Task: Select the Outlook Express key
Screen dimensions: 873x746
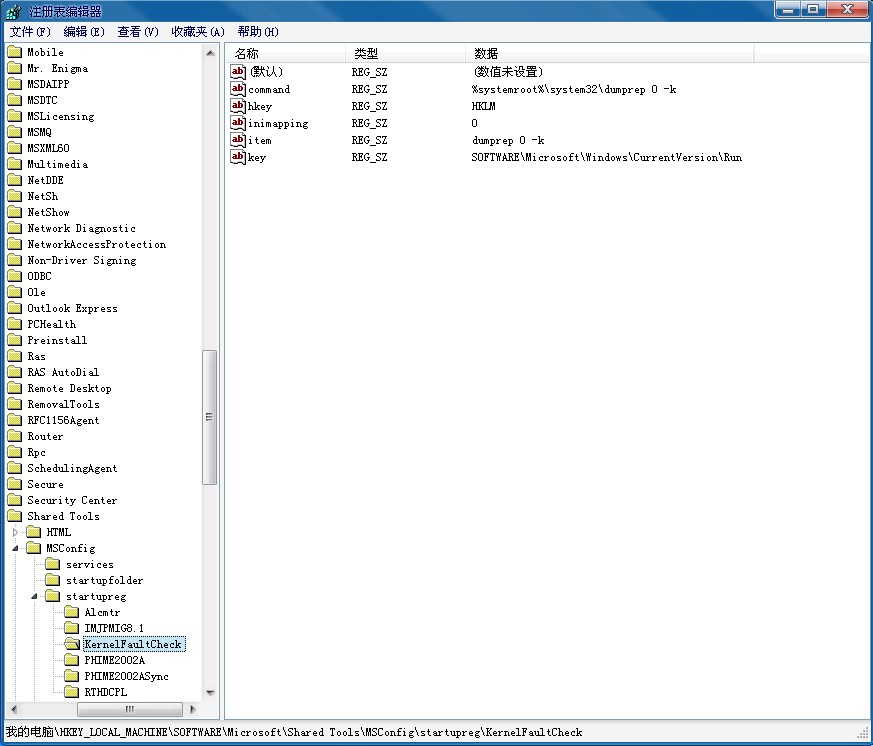Action: pyautogui.click(x=72, y=308)
